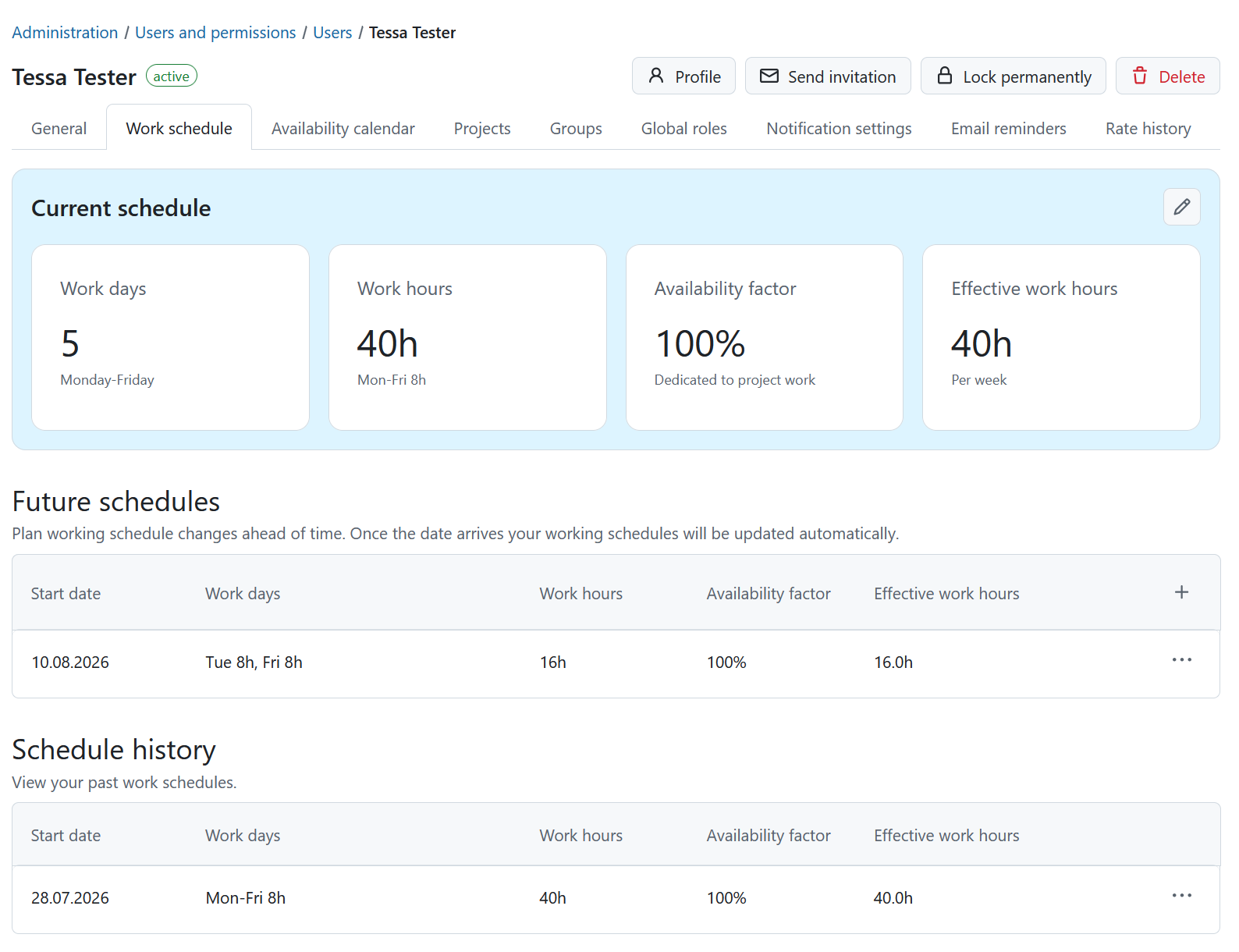Open the user Profile
1239x952 pixels.
(683, 76)
